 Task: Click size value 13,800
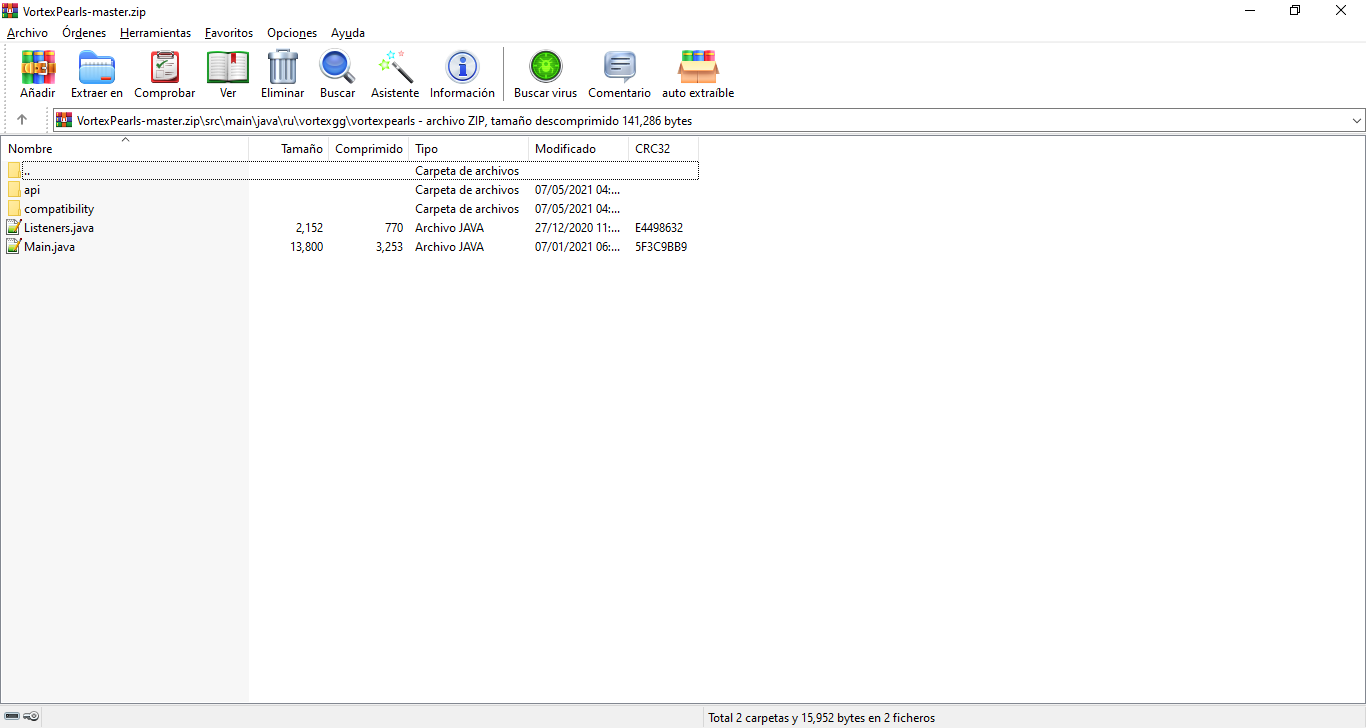[x=306, y=247]
